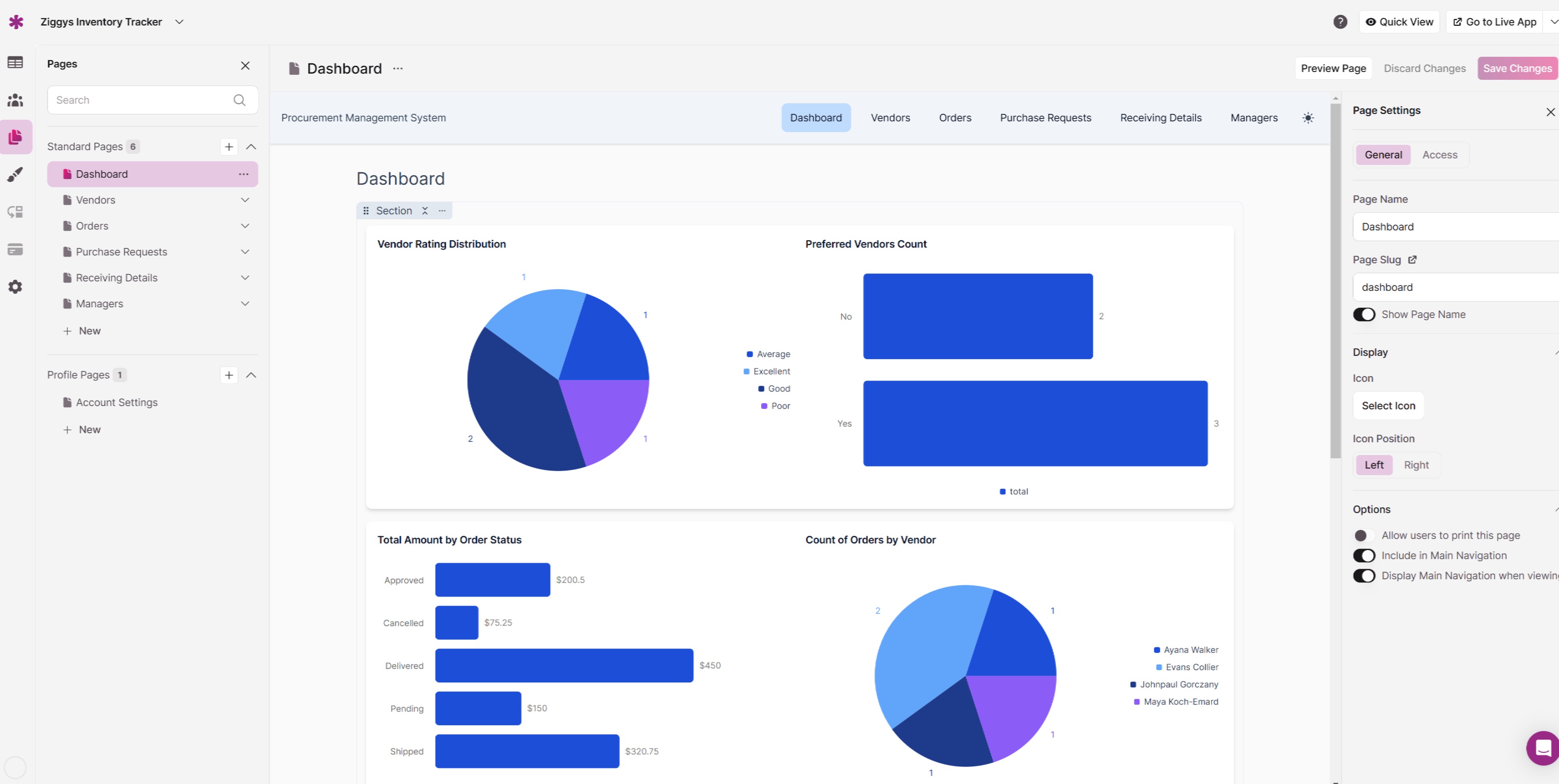
Task: Click the Evans Collier legend color swatch
Action: [x=1159, y=667]
